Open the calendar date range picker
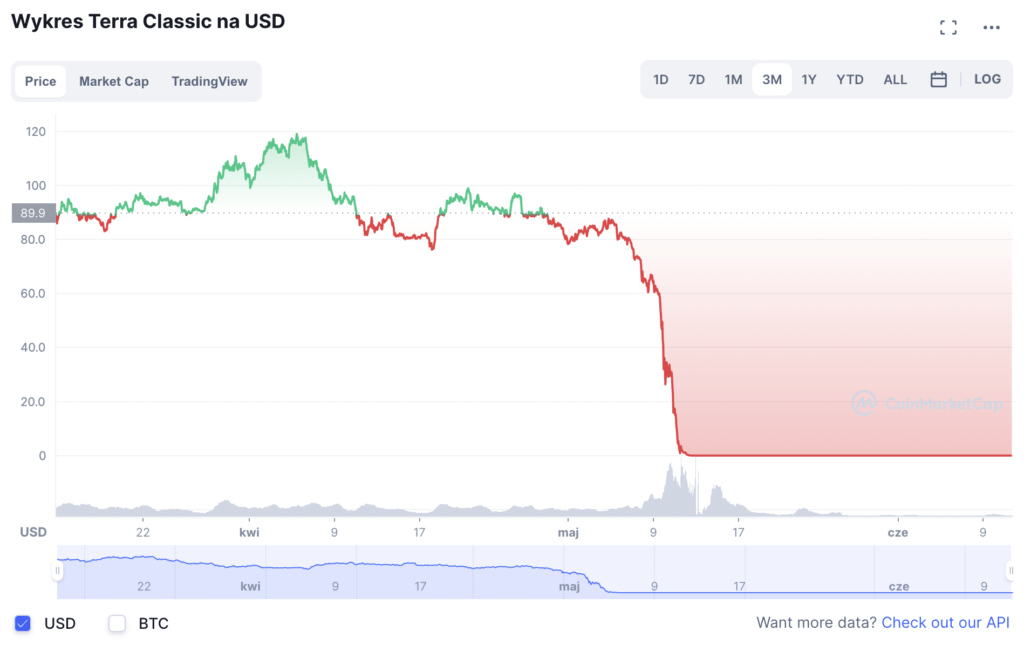The height and width of the screenshot is (645, 1024). (938, 80)
